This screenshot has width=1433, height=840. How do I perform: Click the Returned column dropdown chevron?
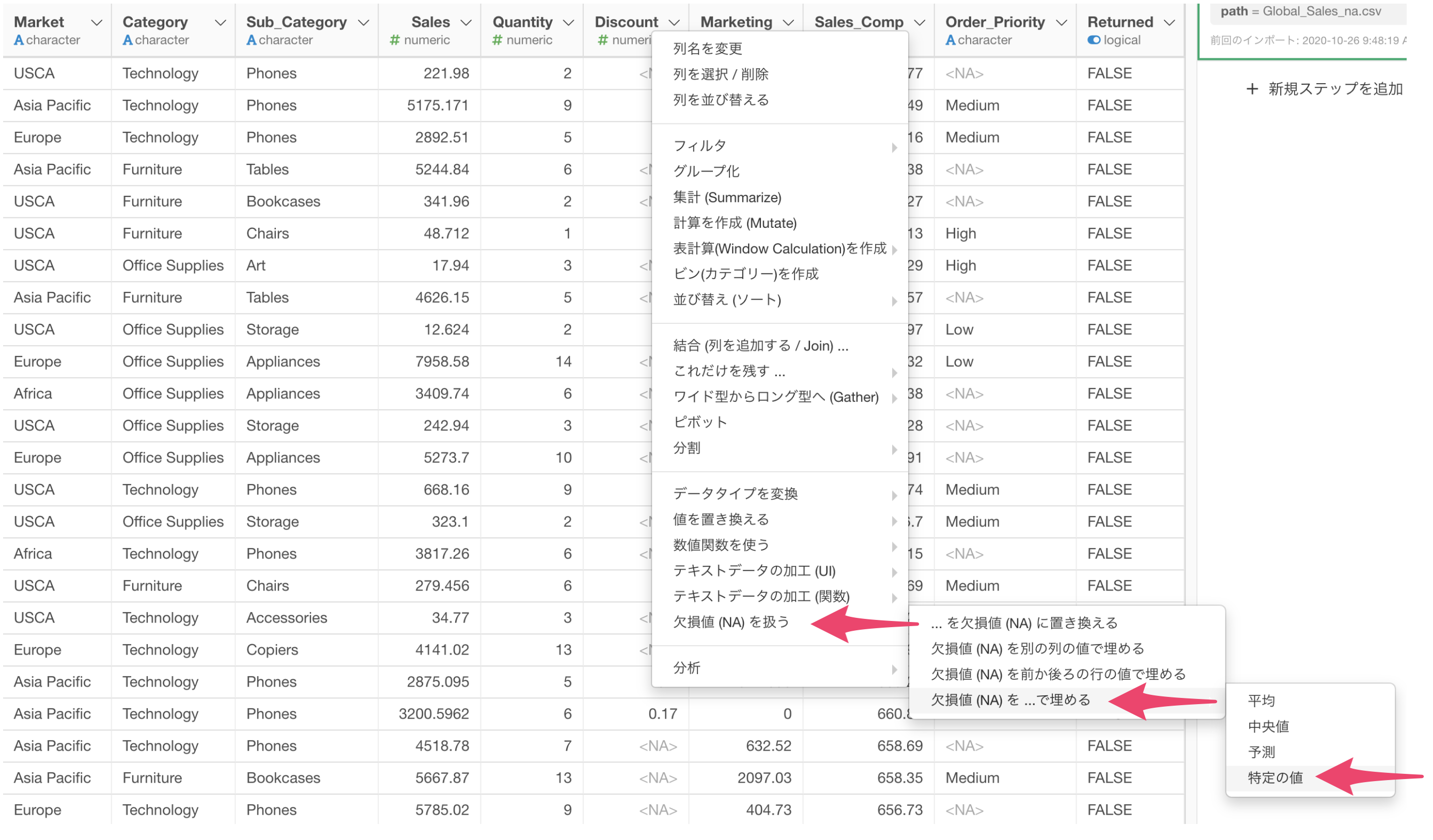coord(1169,23)
